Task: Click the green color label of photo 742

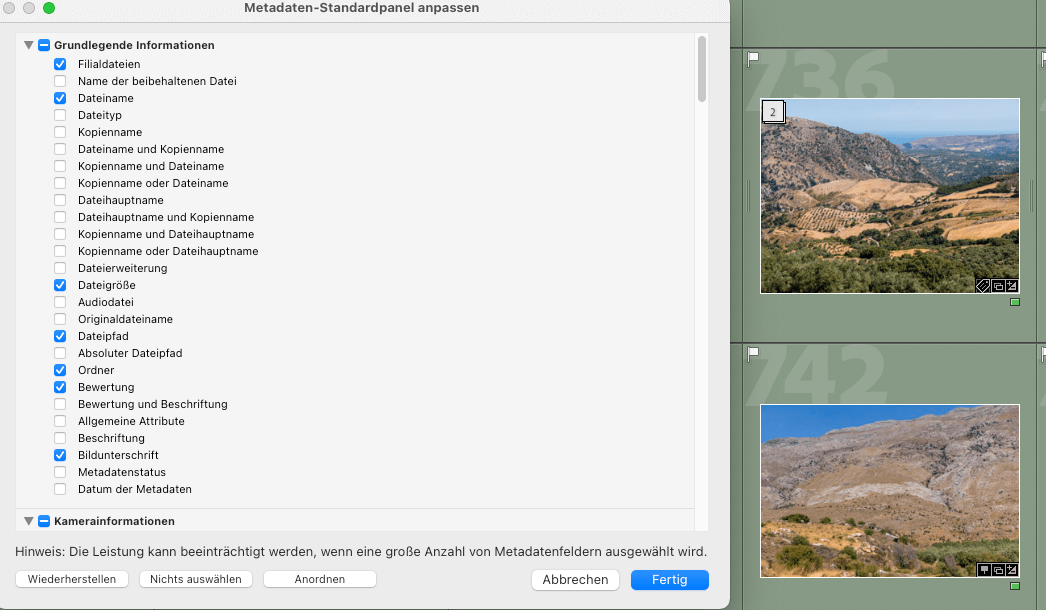Action: (1015, 586)
